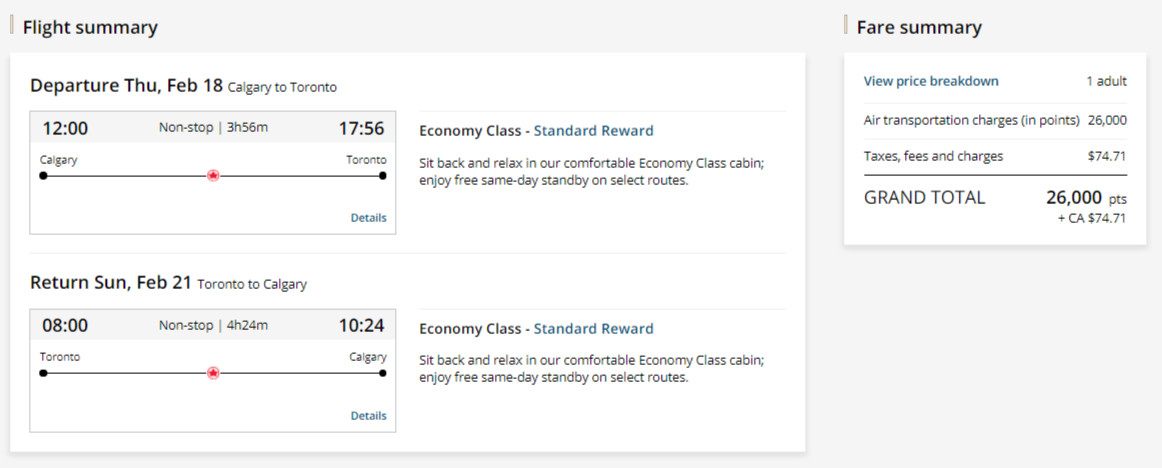Click the Calgary origin dot on departure flight

tap(43, 176)
